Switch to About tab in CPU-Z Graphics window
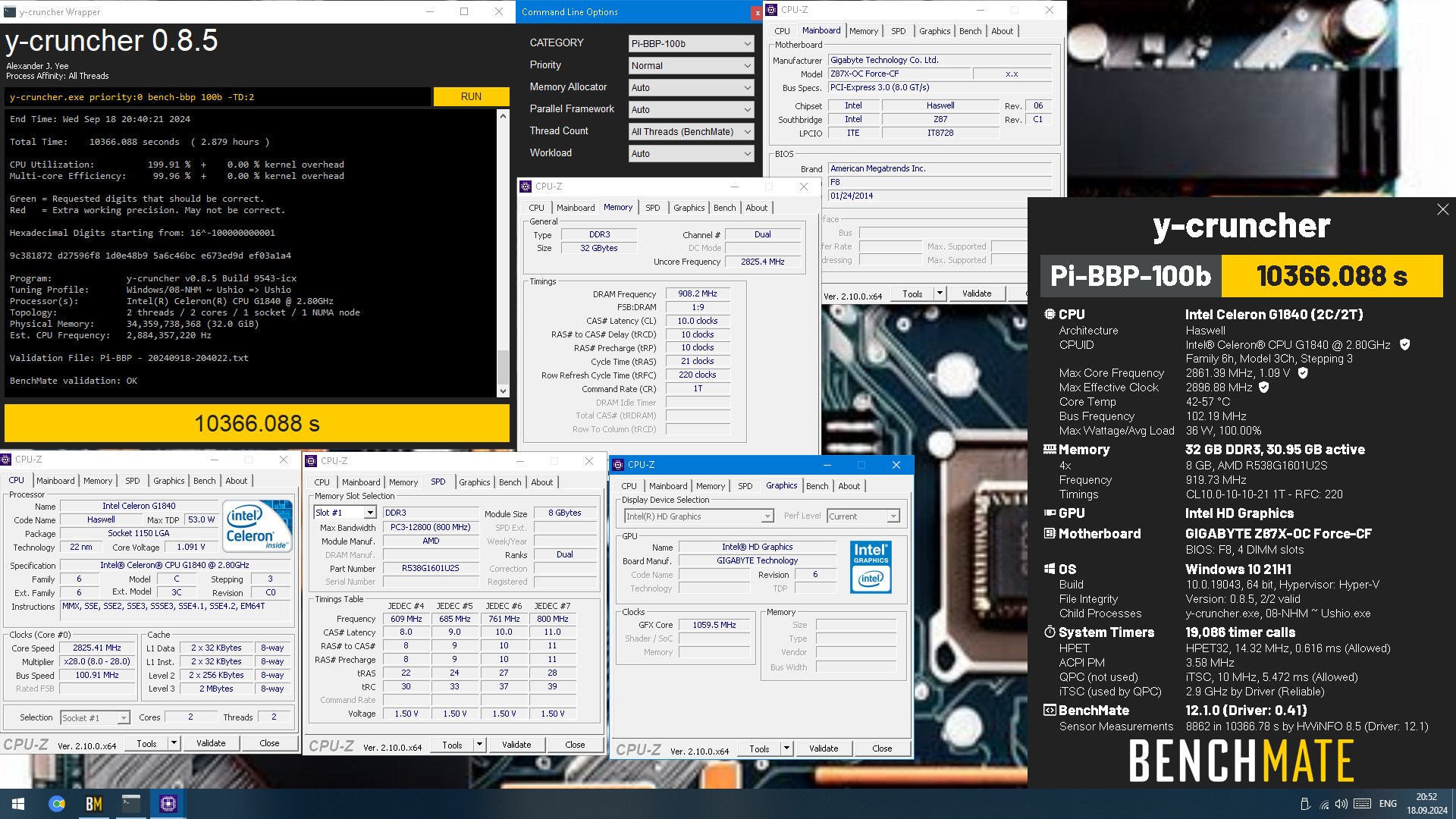Image resolution: width=1456 pixels, height=819 pixels. [x=849, y=486]
